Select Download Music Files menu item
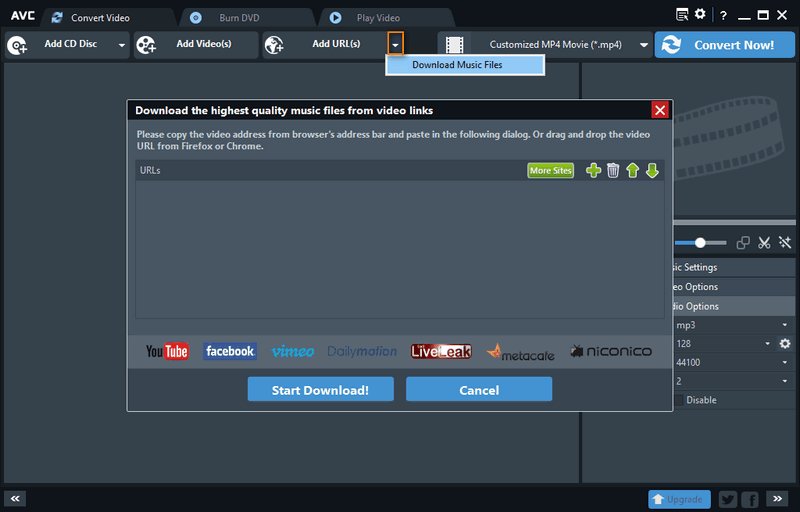This screenshot has width=800, height=512. [465, 65]
